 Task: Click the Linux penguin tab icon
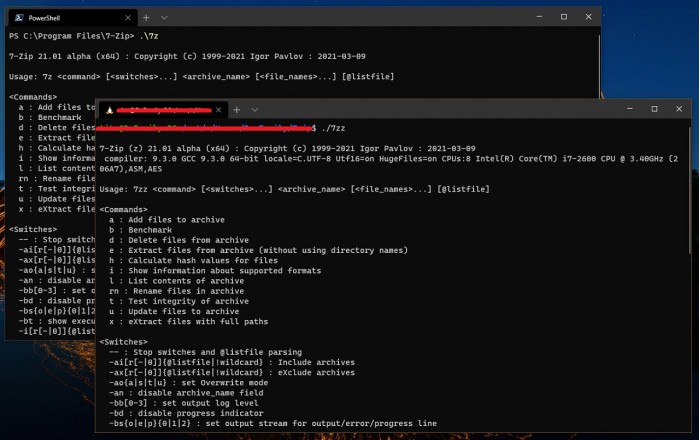coord(109,110)
